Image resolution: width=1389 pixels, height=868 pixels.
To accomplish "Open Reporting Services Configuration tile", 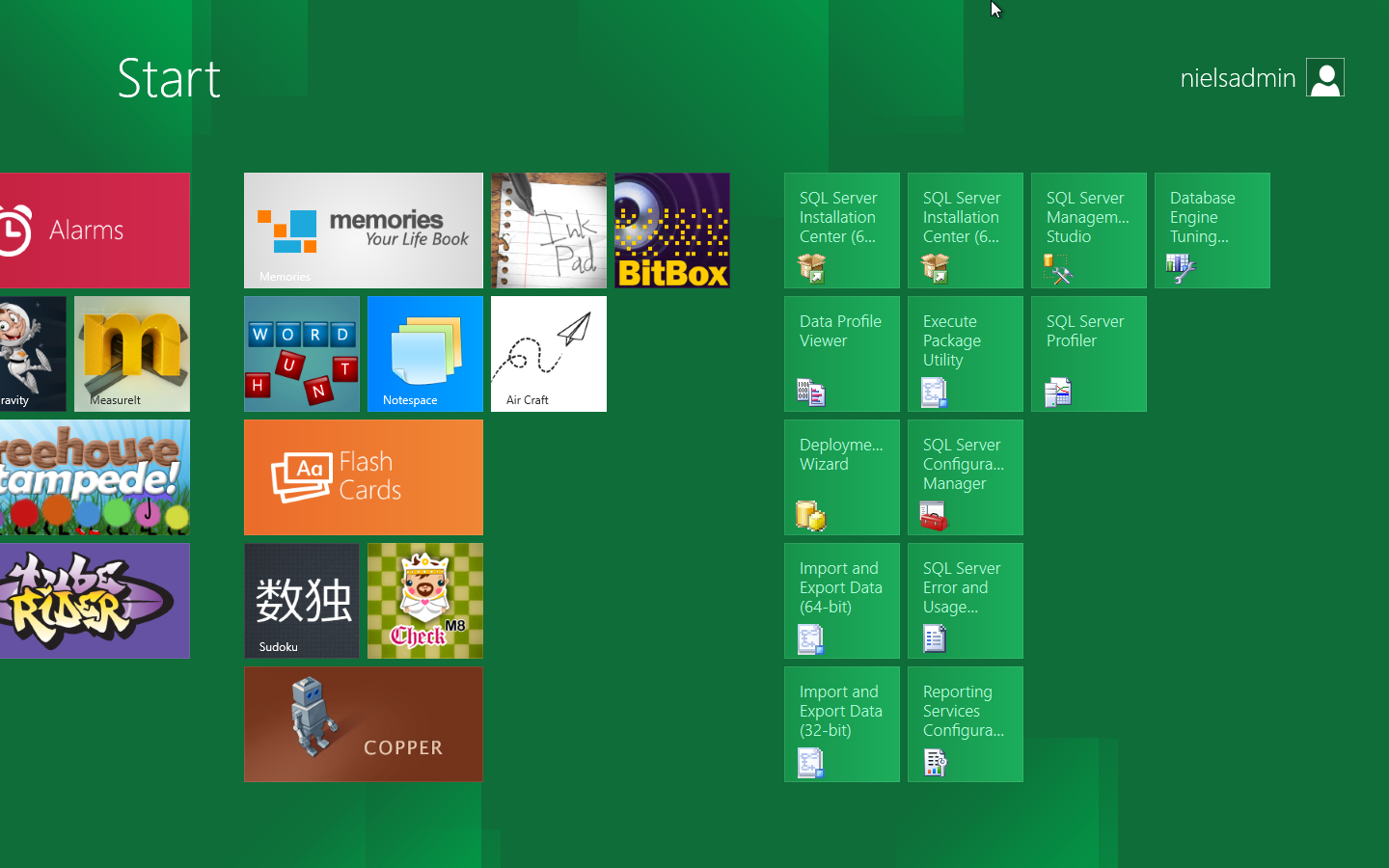I will tap(966, 724).
